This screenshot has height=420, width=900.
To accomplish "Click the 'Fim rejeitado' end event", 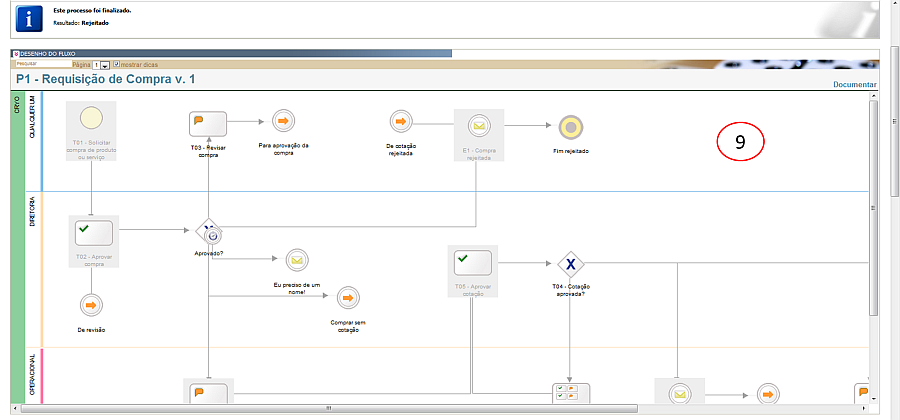I will coord(571,127).
